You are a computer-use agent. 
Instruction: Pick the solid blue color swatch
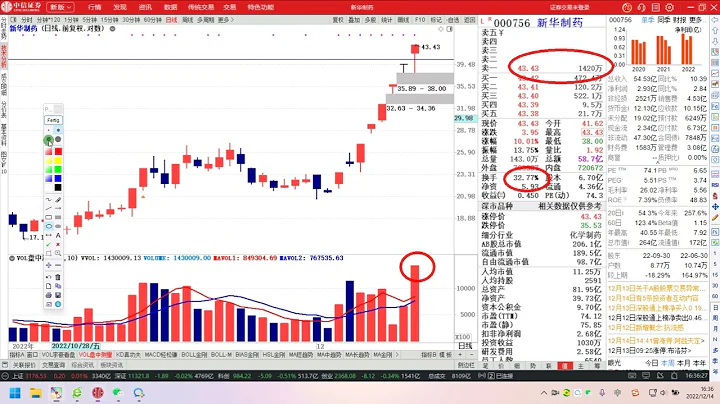coord(58,178)
